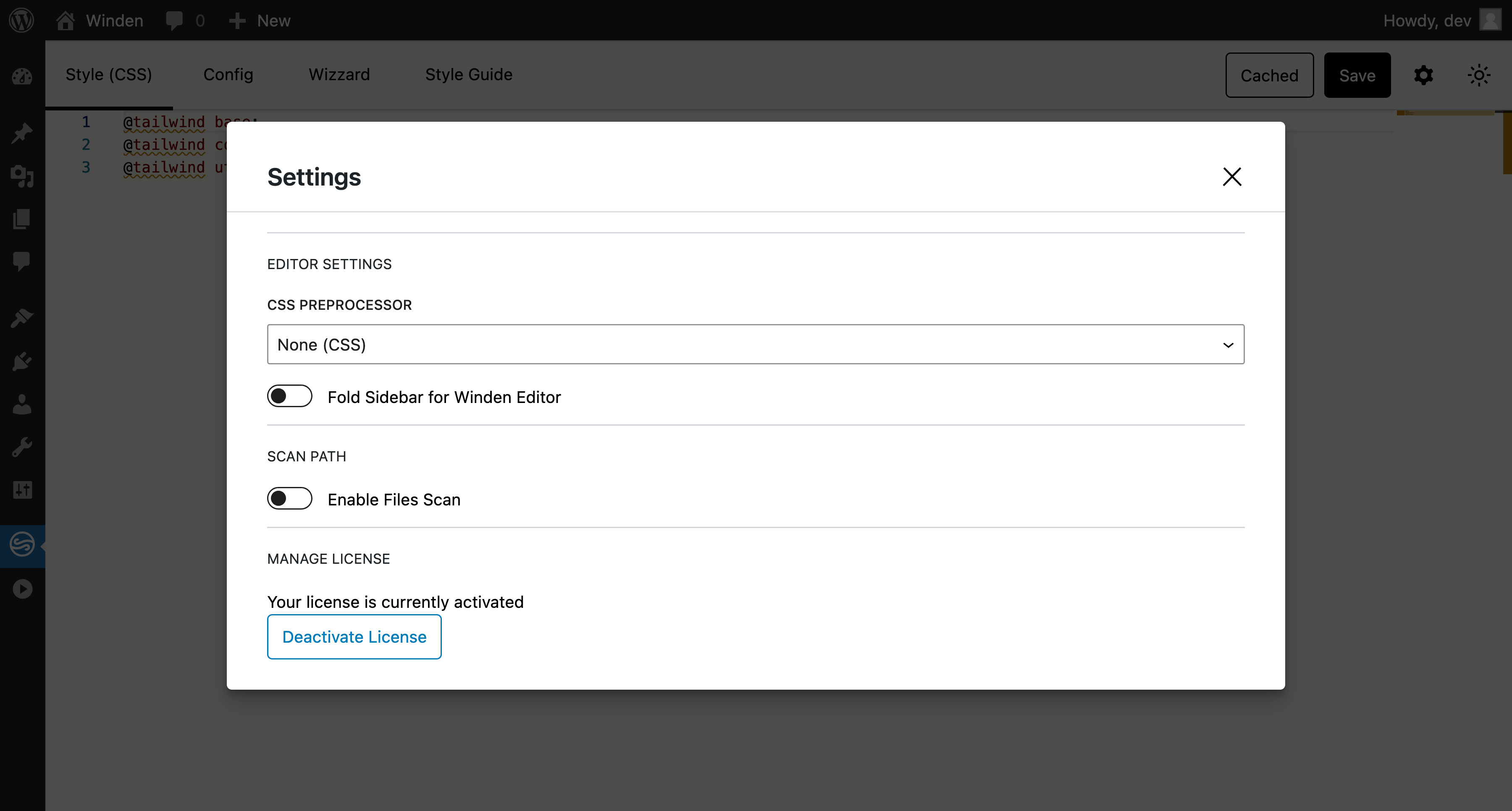
Task: Open the Pages sidebar icon
Action: tap(22, 219)
